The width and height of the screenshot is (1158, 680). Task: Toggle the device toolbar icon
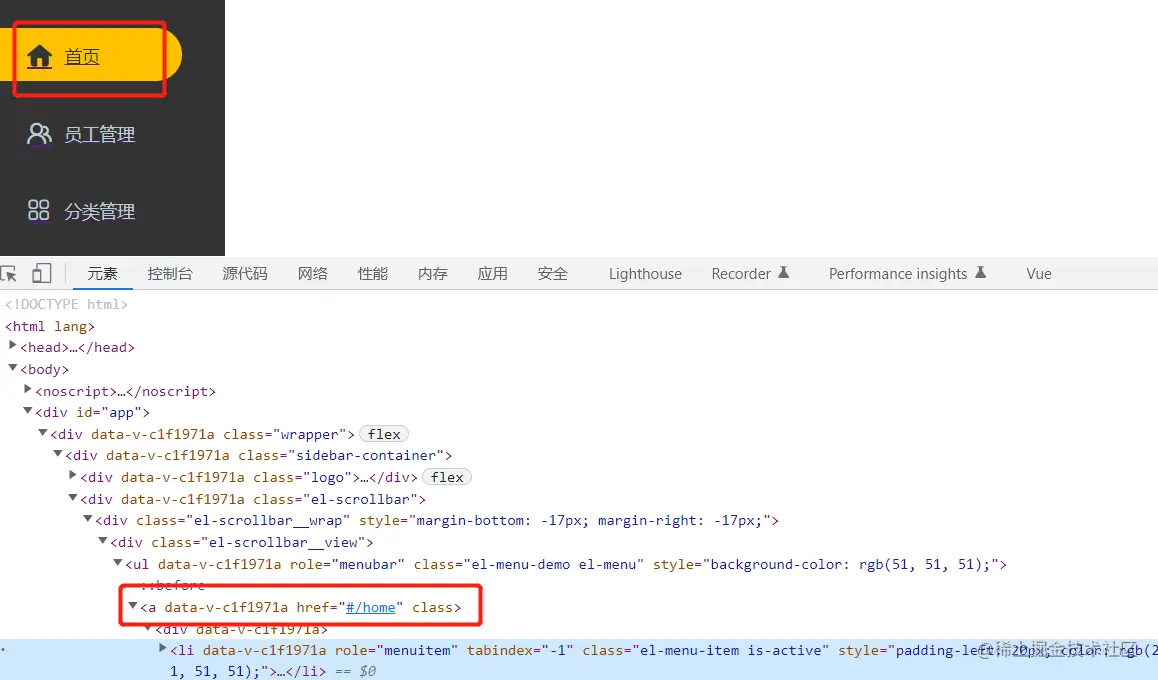pyautogui.click(x=41, y=273)
